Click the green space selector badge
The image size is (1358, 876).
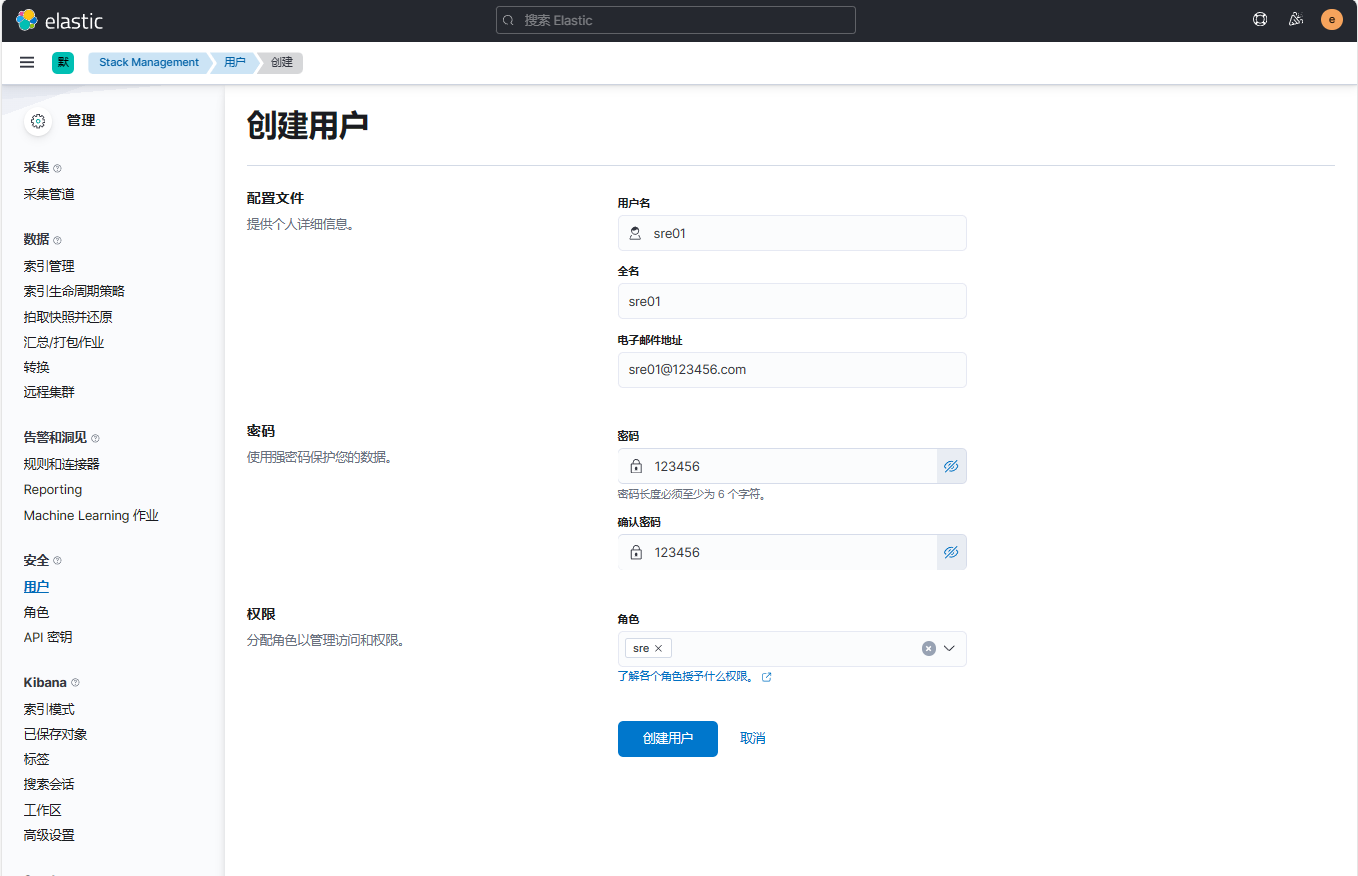coord(63,62)
